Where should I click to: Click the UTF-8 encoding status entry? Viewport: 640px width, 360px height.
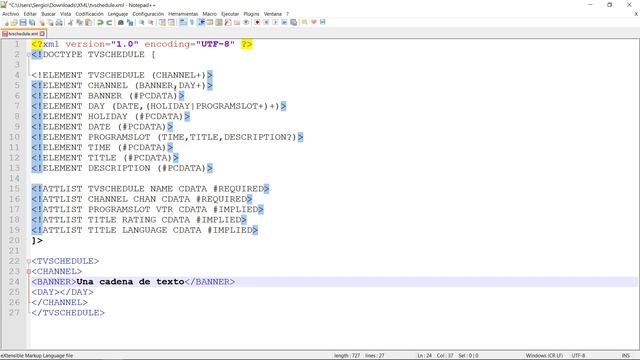coord(578,356)
